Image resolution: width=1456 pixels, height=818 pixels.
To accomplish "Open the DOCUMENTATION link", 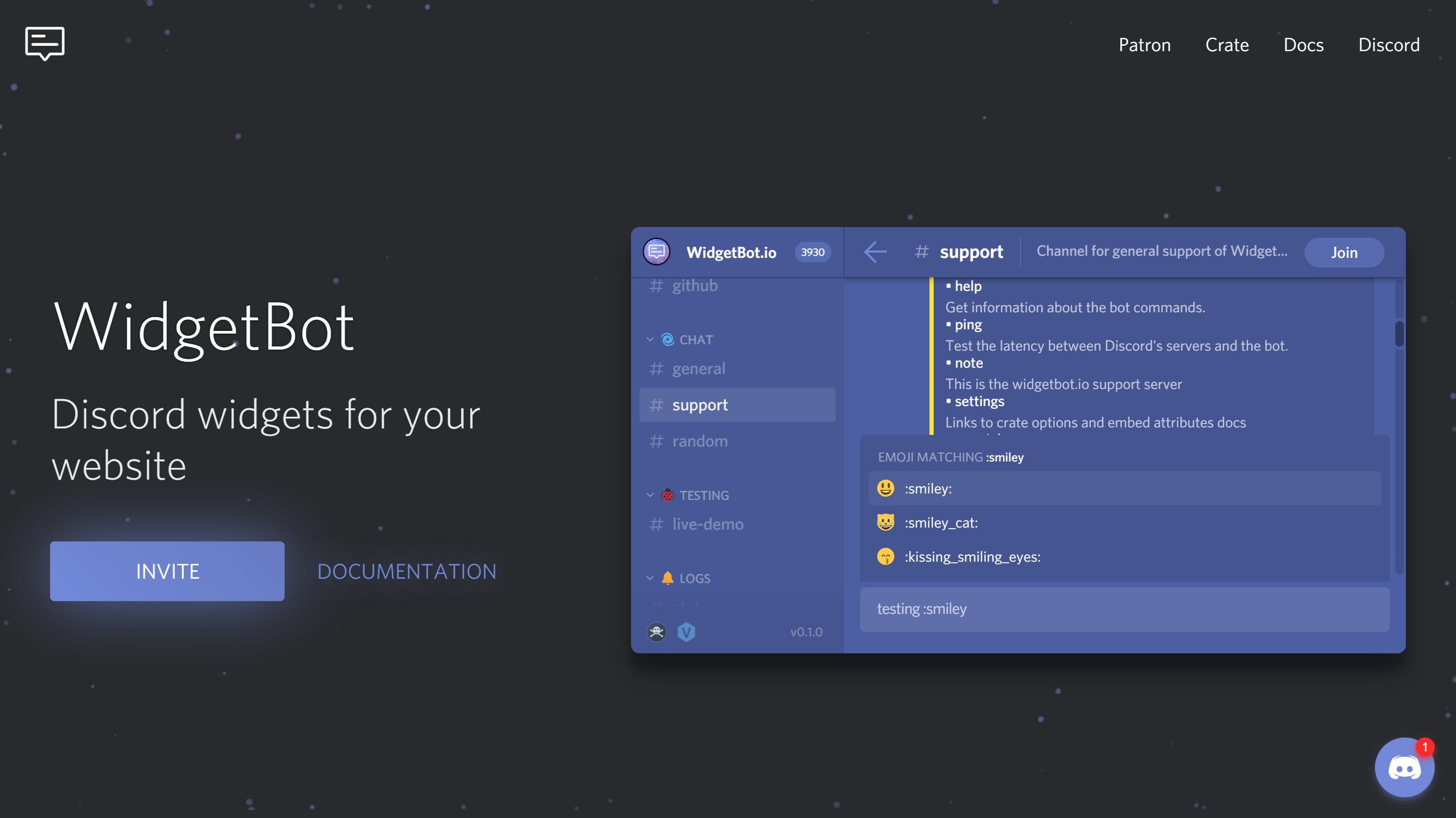I will [407, 571].
